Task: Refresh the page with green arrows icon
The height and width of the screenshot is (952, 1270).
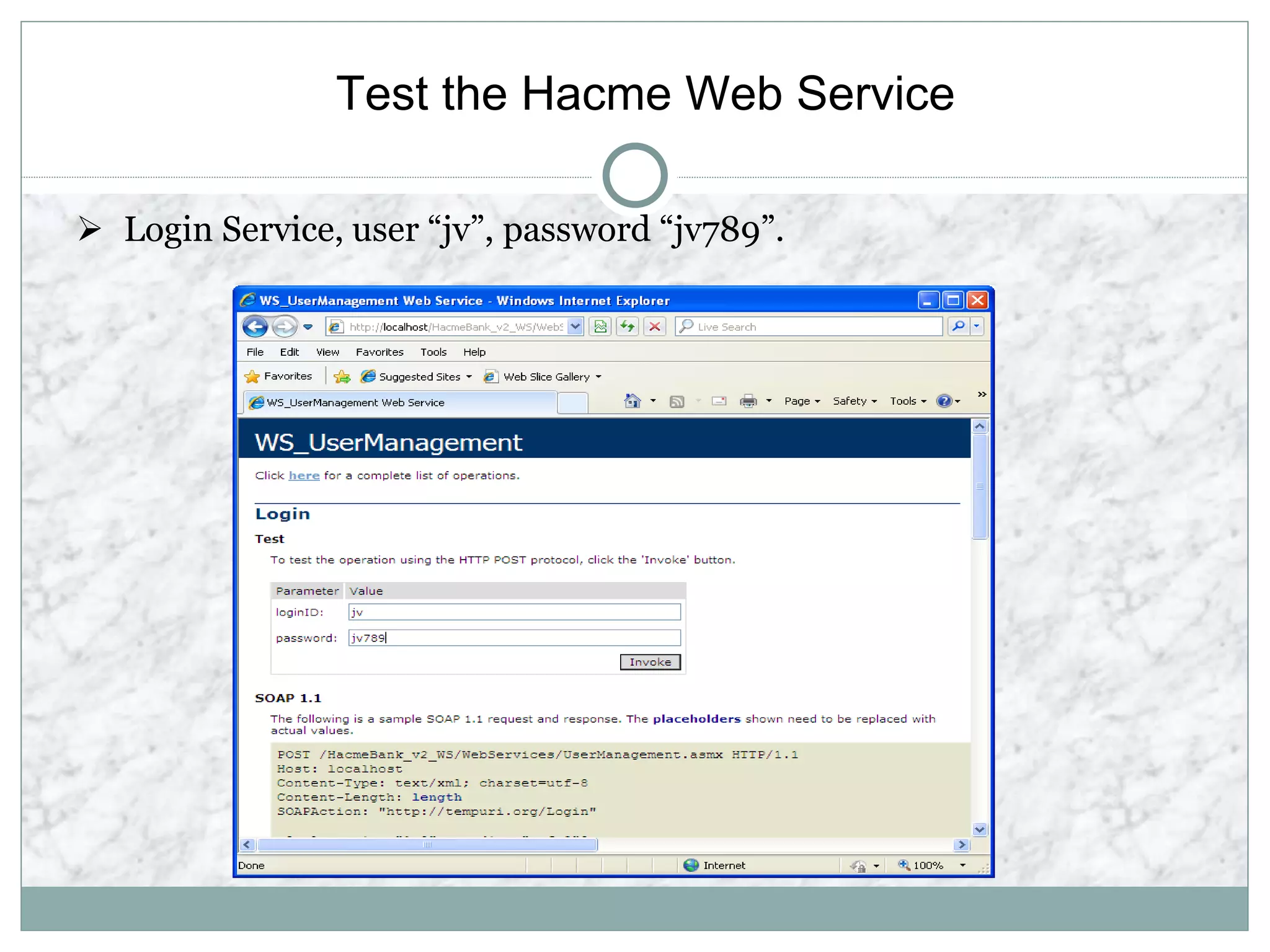Action: (x=628, y=327)
